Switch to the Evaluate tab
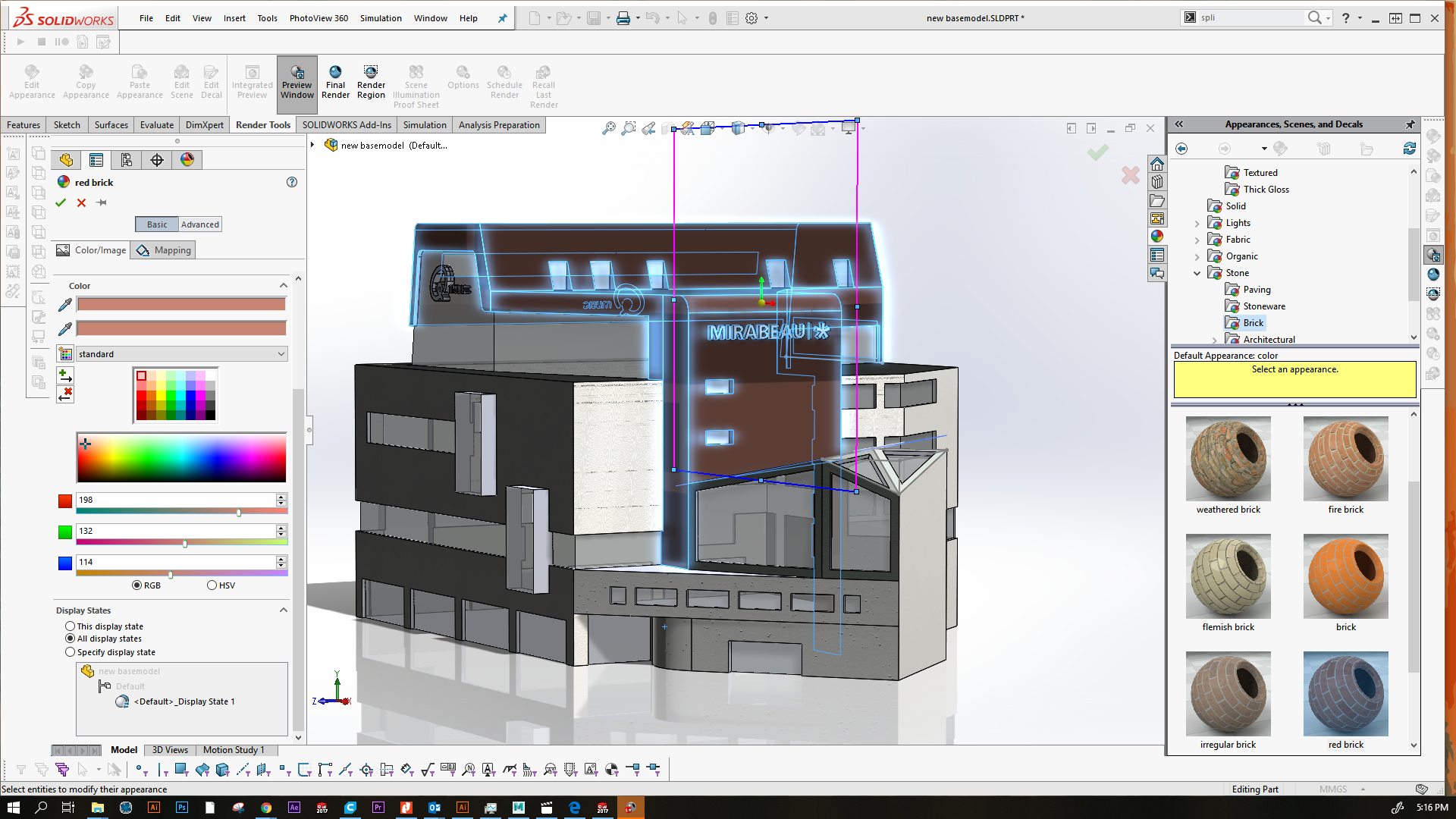 click(157, 125)
